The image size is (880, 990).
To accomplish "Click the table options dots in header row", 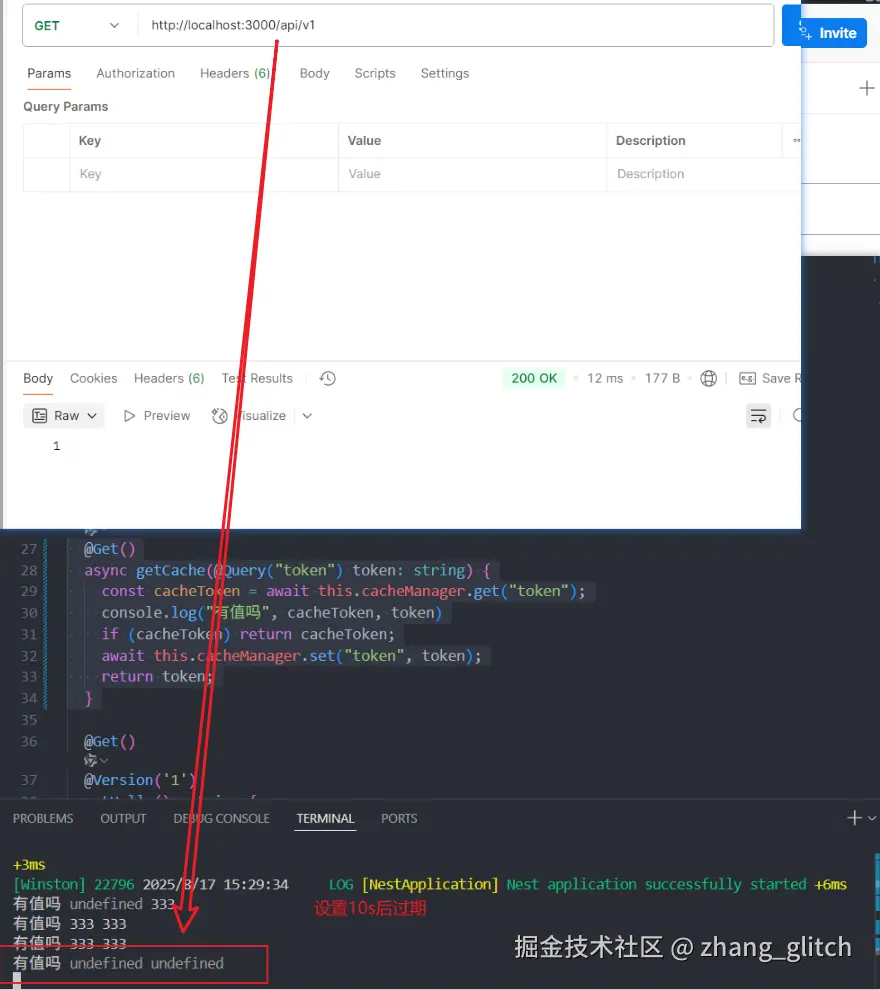I will [x=796, y=140].
